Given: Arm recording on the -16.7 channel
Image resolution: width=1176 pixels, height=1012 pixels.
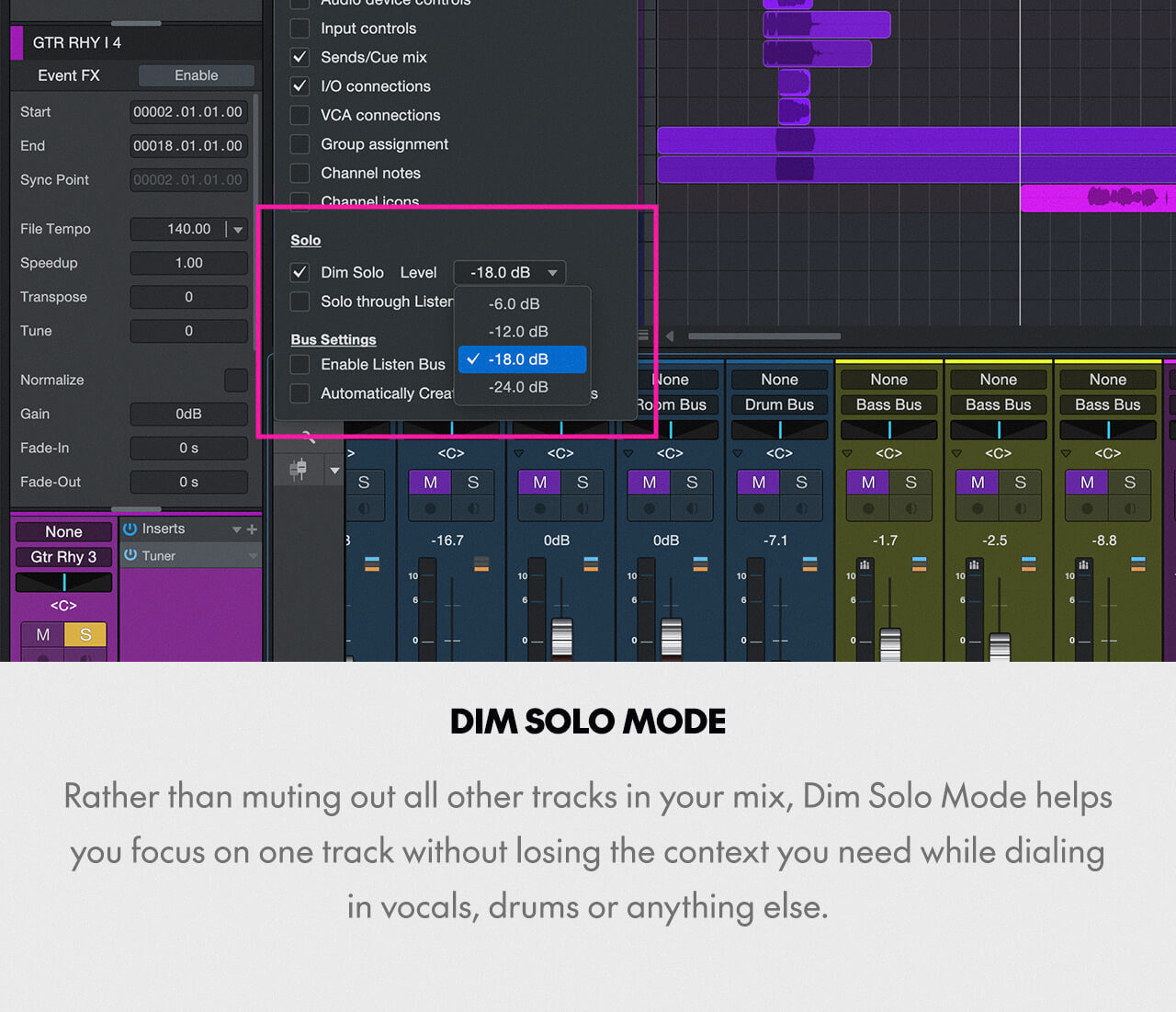Looking at the screenshot, I should [x=430, y=508].
